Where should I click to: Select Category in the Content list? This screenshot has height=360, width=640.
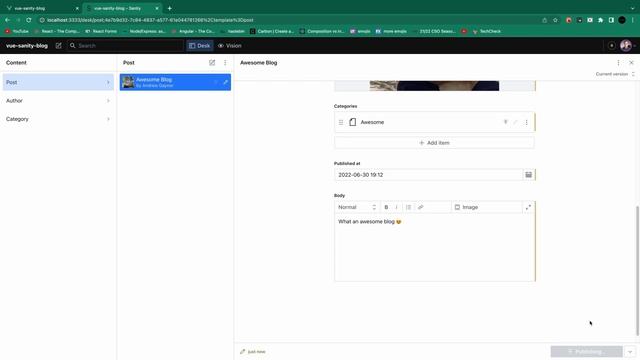pyautogui.click(x=58, y=119)
